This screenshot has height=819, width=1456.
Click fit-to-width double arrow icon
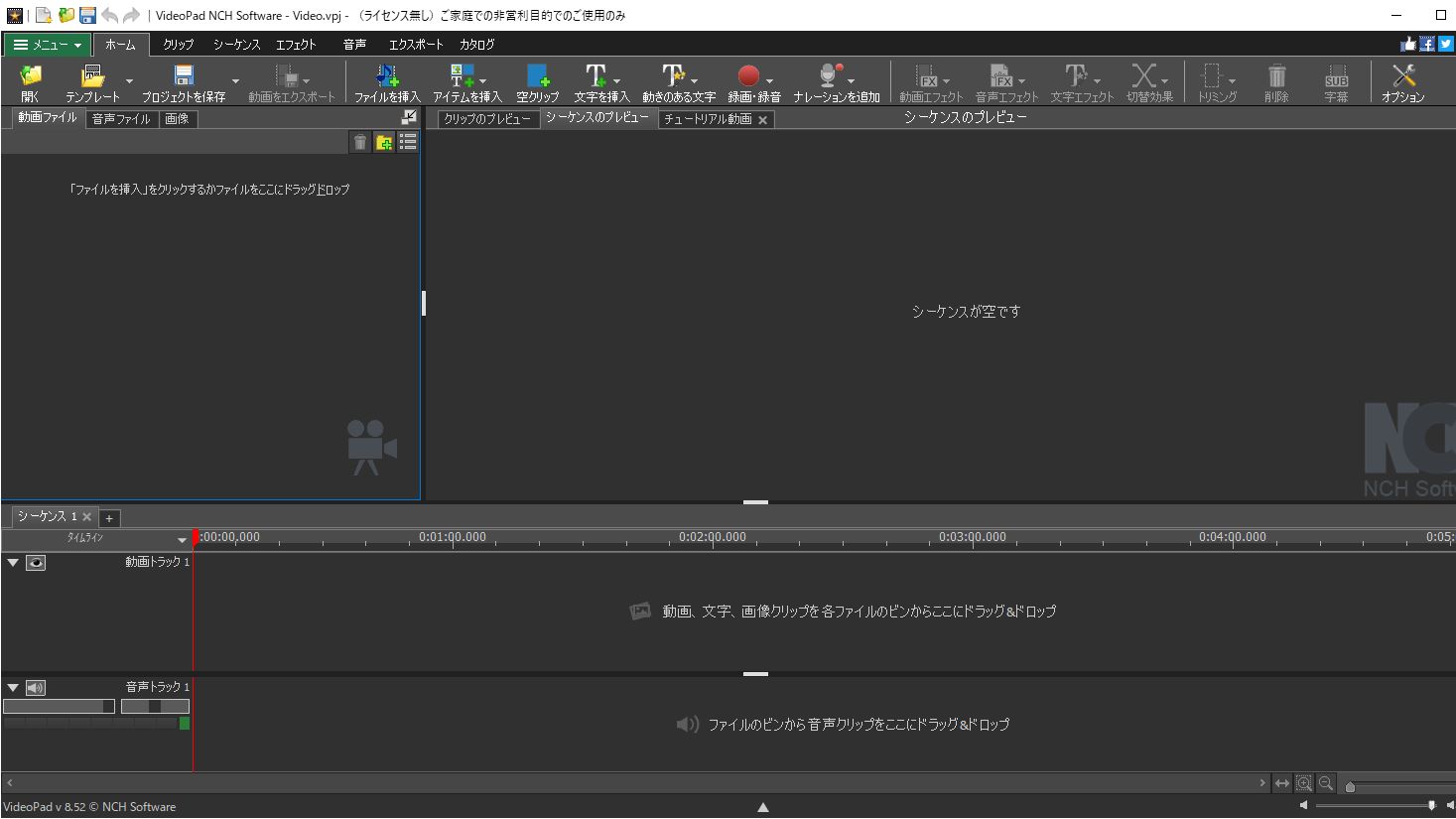(1282, 784)
